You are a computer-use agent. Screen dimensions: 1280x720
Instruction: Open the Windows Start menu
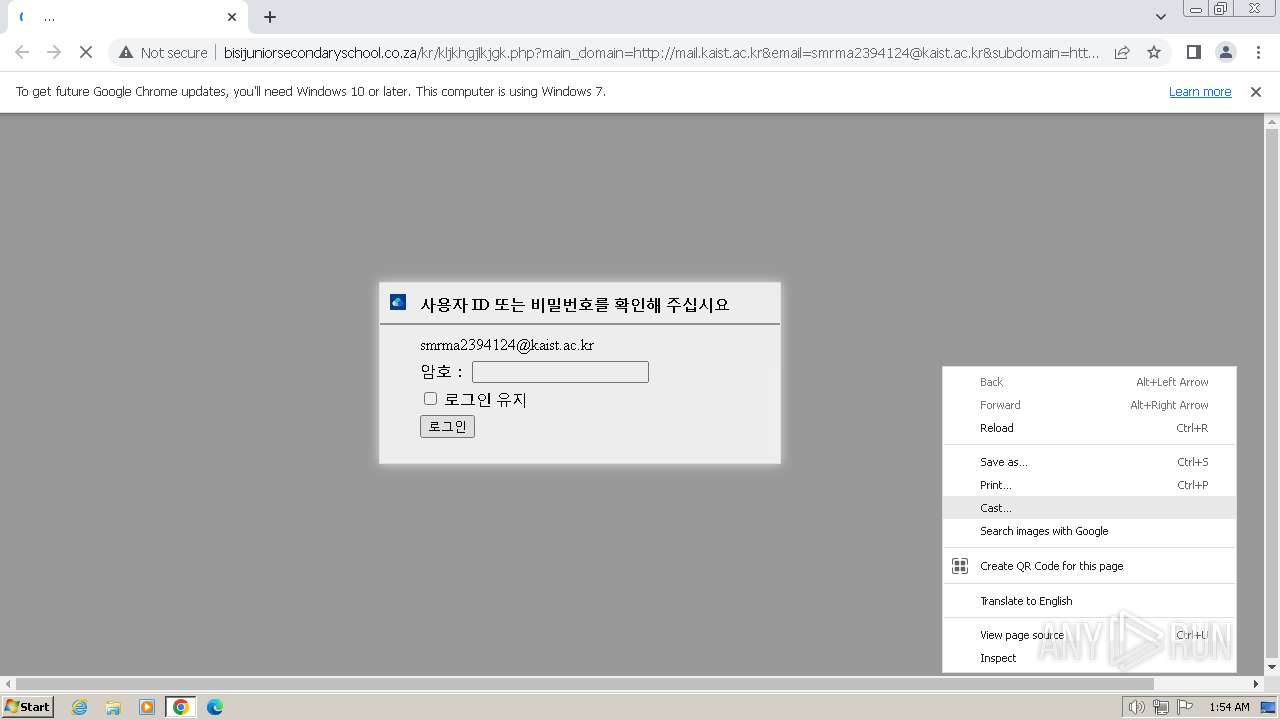tap(28, 707)
